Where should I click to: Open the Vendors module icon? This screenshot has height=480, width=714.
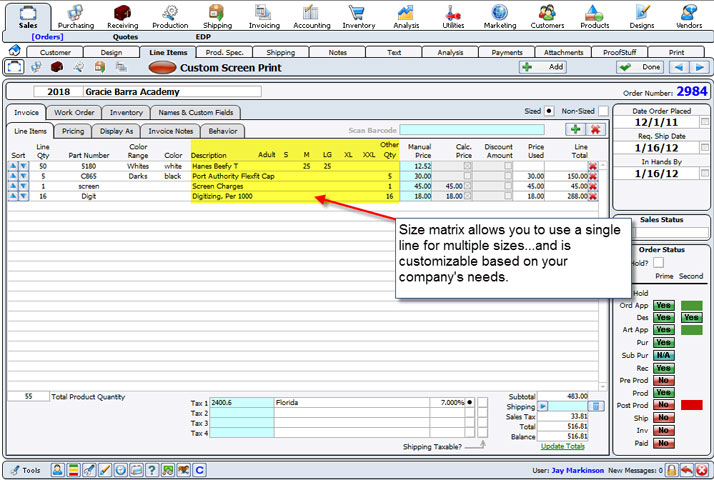[x=688, y=17]
